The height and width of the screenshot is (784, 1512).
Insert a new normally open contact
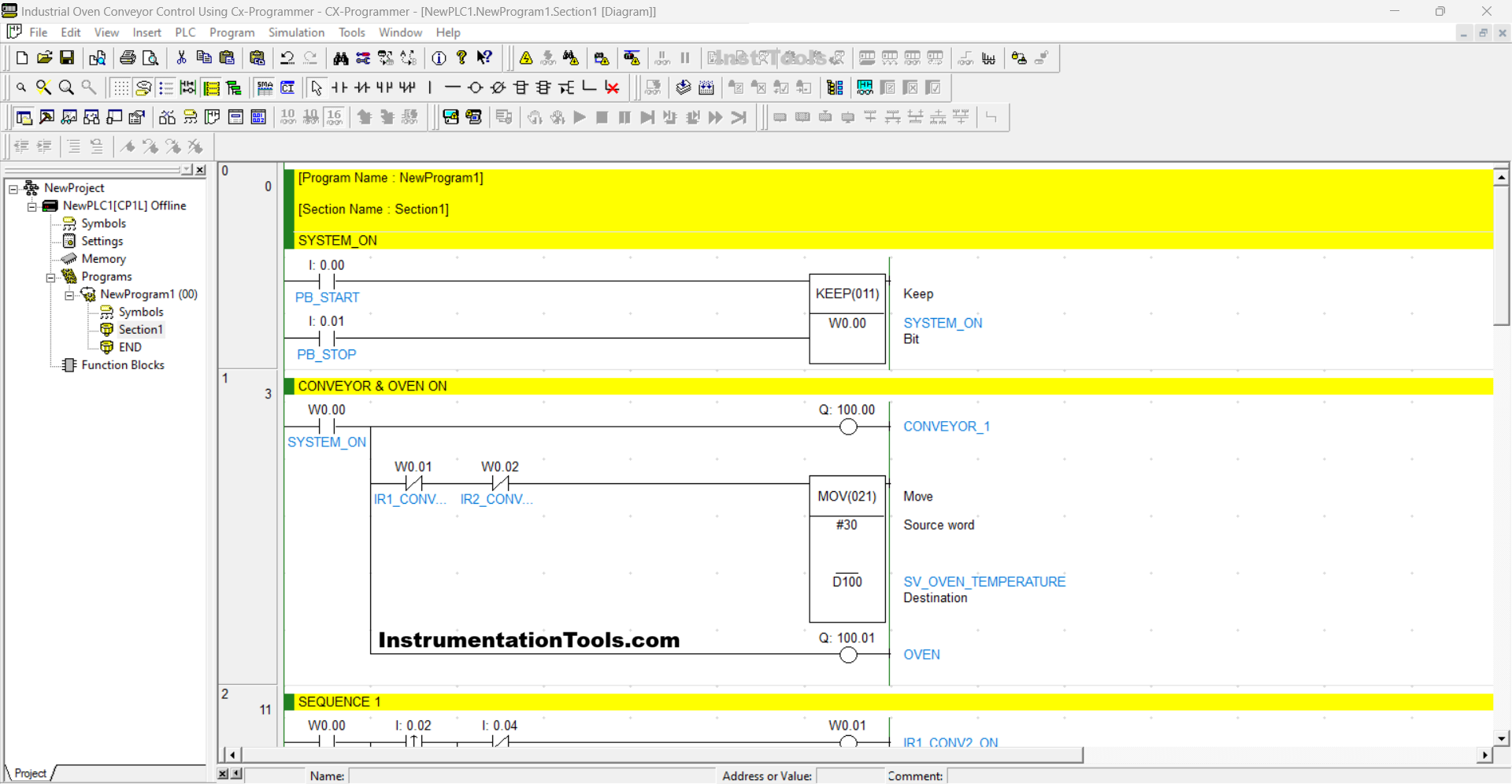tap(339, 87)
